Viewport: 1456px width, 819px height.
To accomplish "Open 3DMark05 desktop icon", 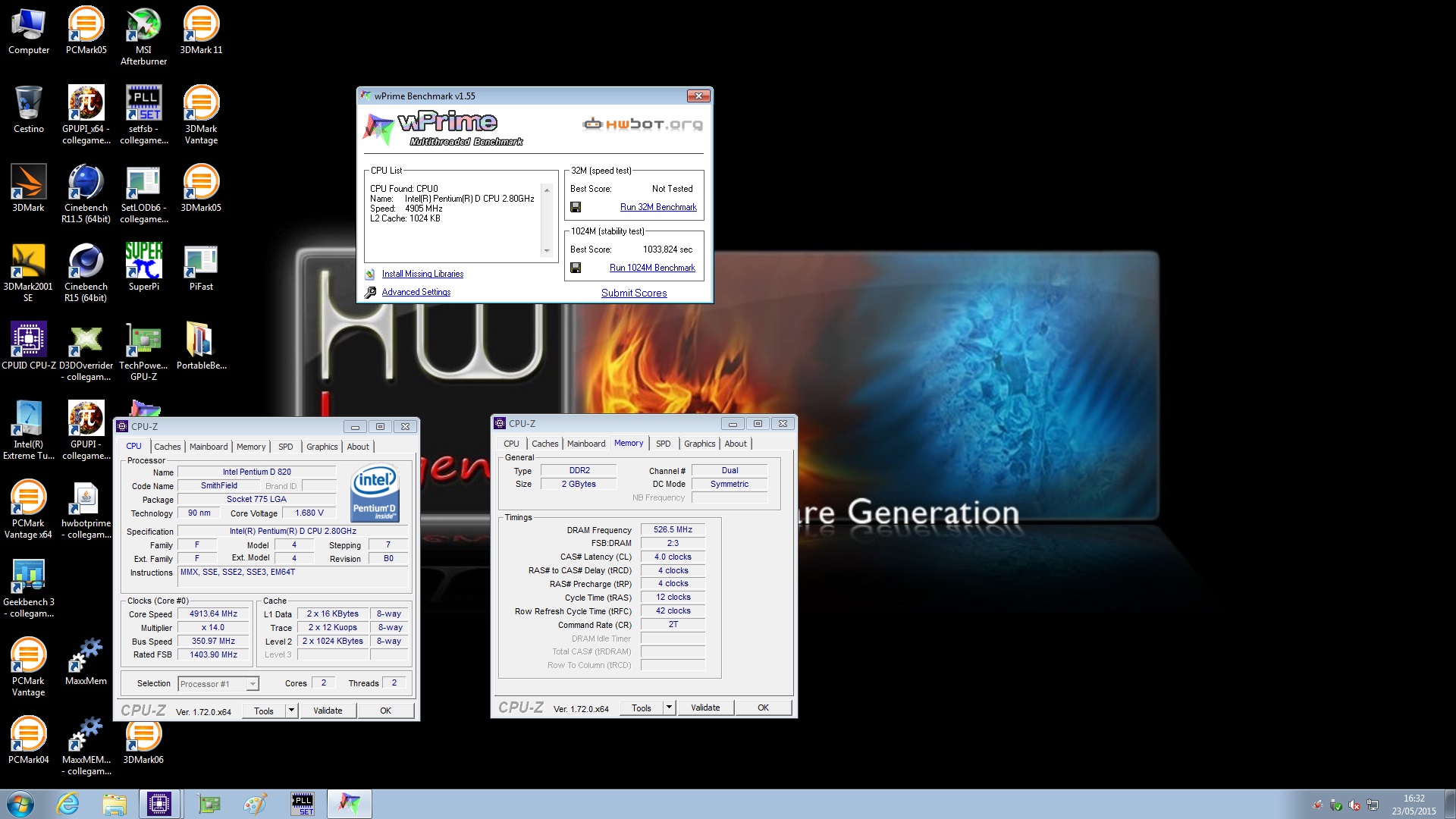I will (201, 188).
